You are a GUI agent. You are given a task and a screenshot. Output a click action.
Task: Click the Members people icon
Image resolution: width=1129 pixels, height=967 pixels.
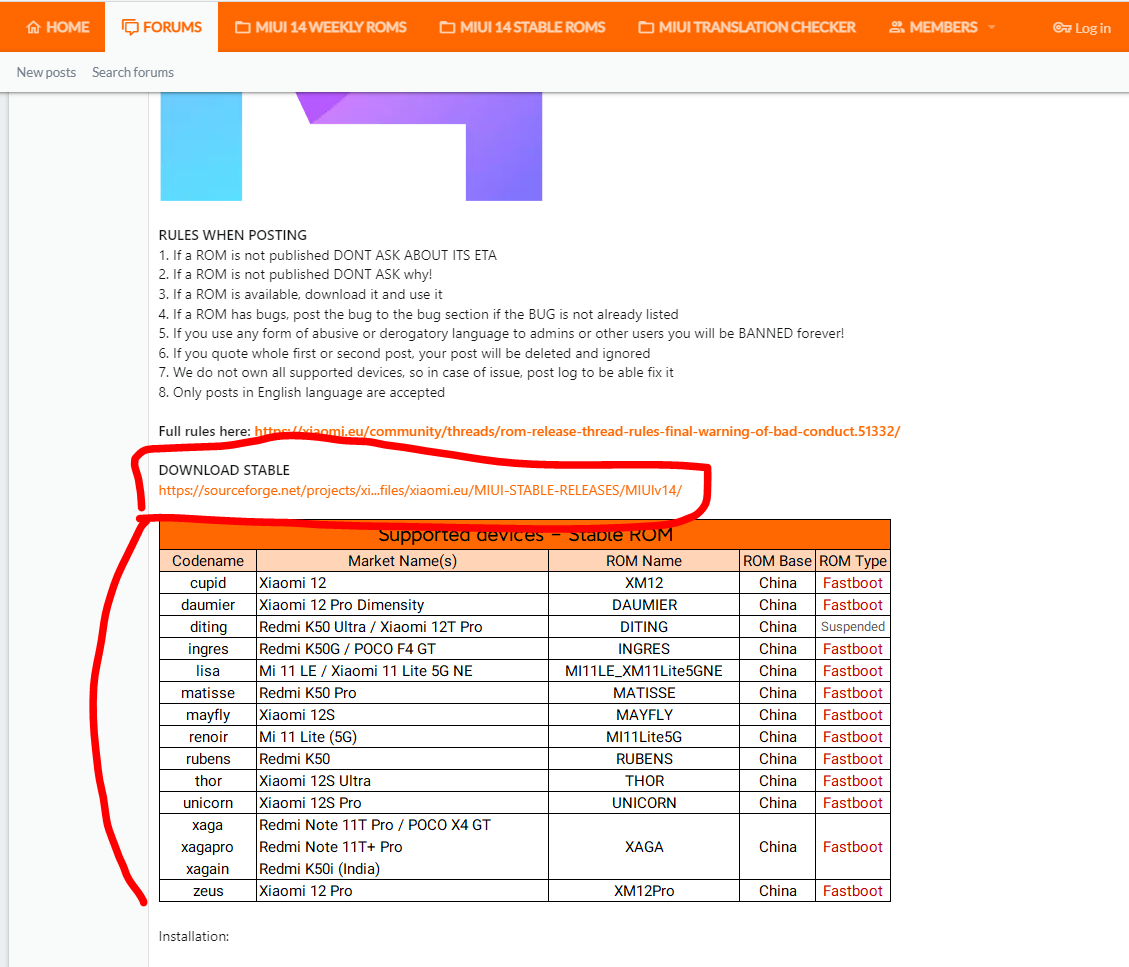(896, 27)
